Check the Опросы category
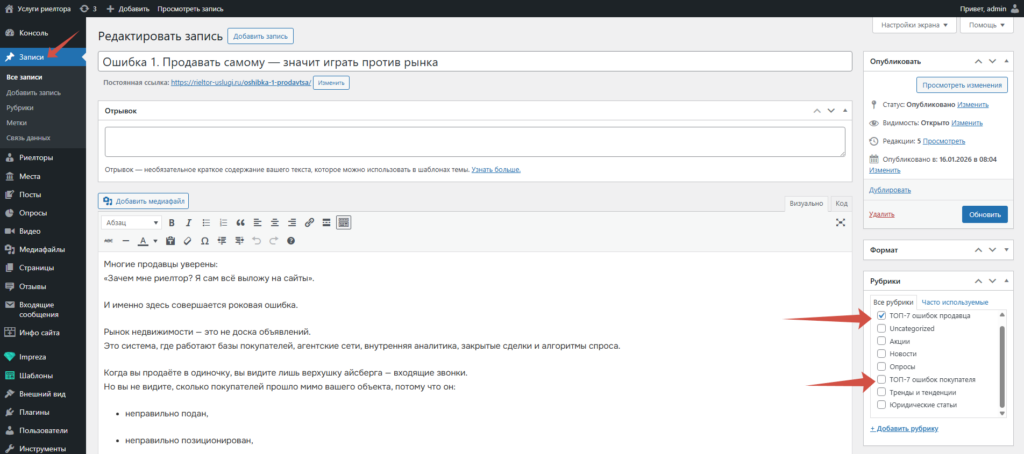Screen dimensions: 1024x454 (x=882, y=366)
